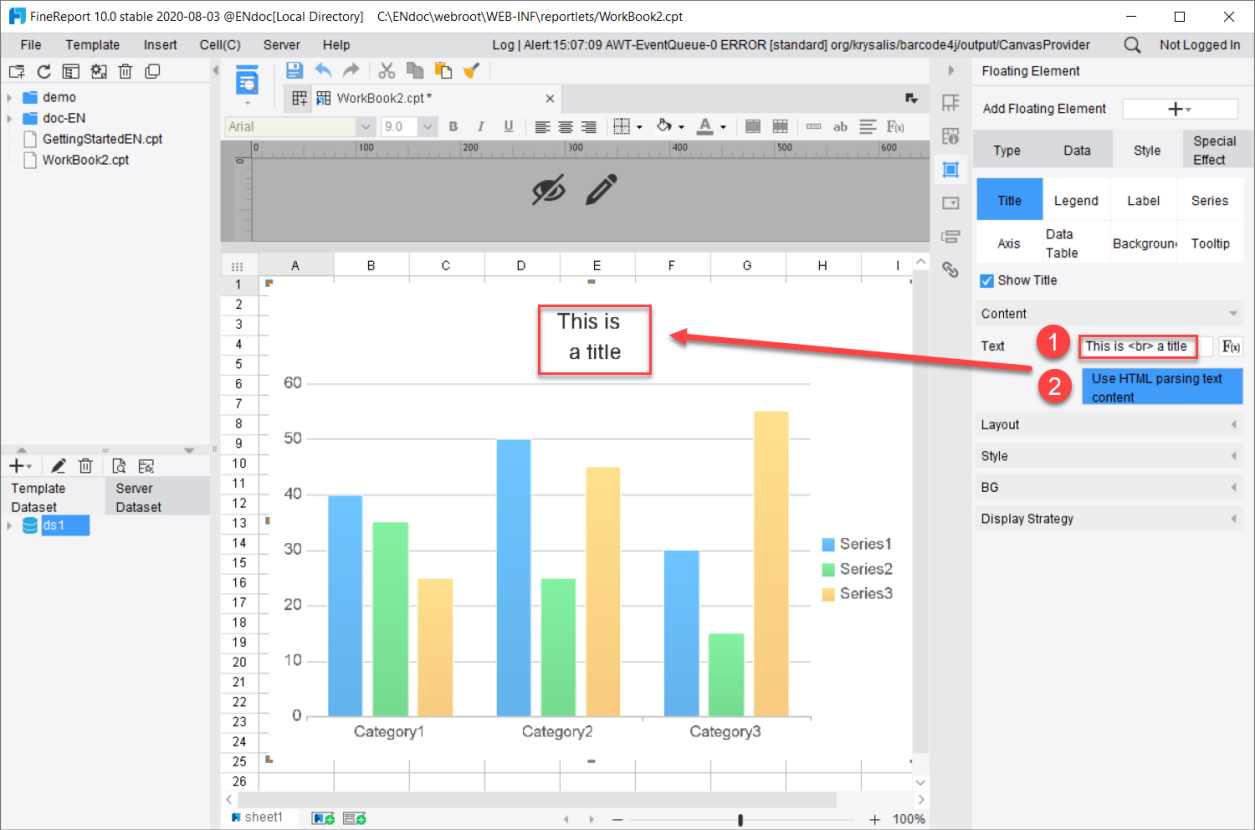Select the floating element panel icon

click(x=951, y=170)
